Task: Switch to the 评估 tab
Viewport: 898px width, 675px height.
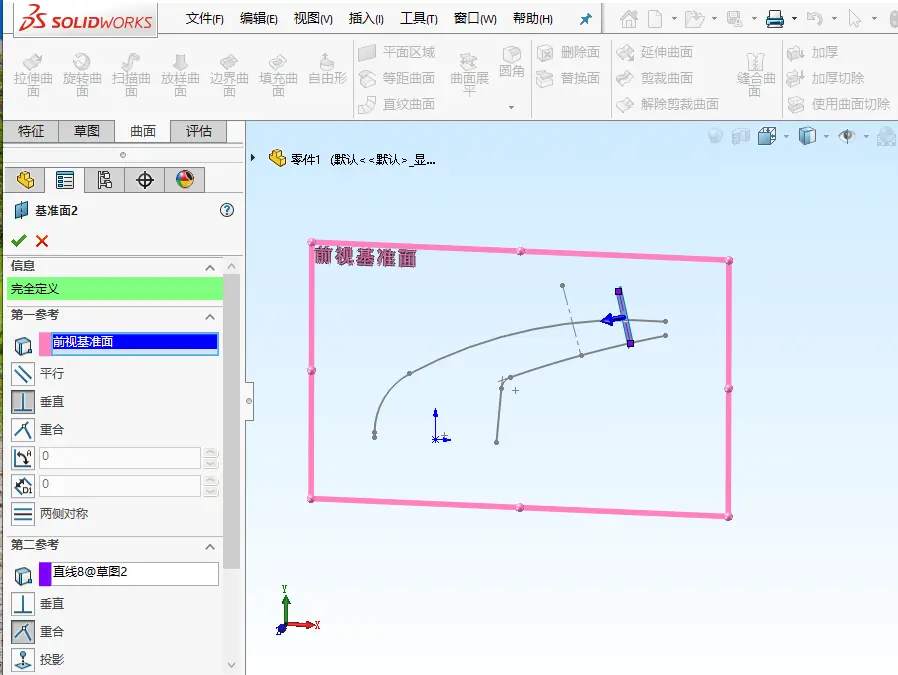Action: (x=199, y=131)
